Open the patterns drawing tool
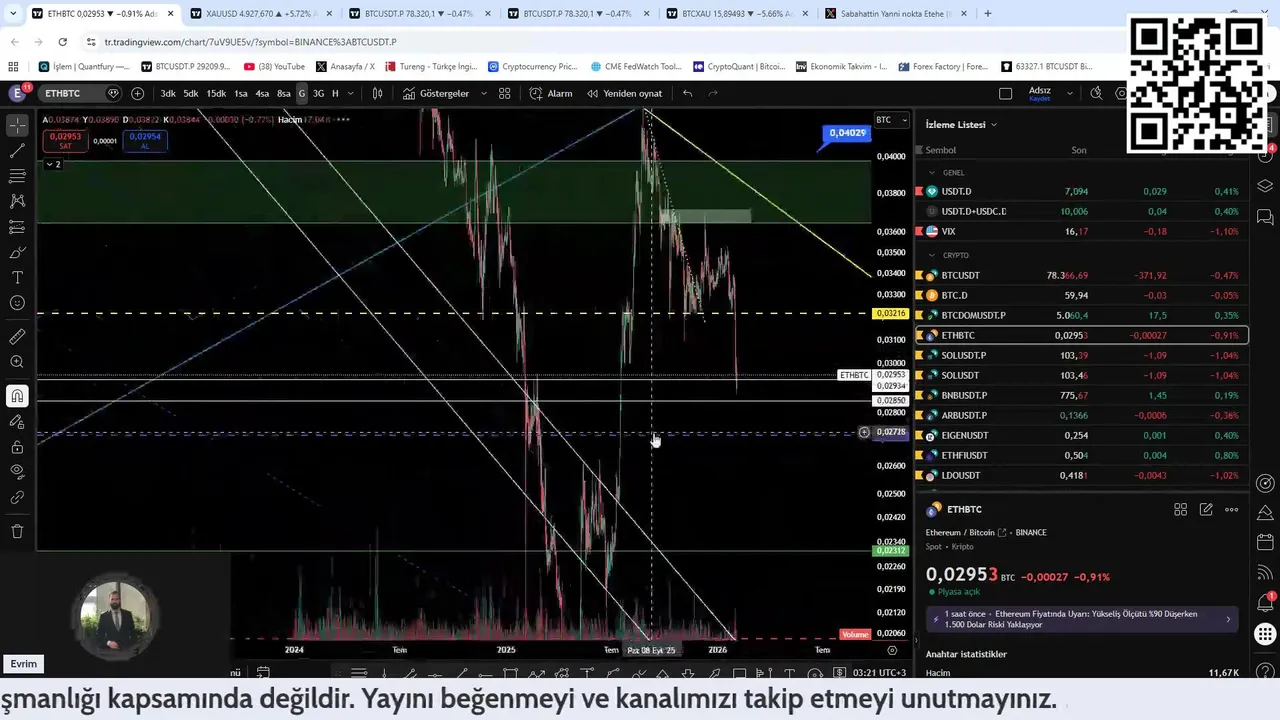This screenshot has width=1280, height=720. 17,201
